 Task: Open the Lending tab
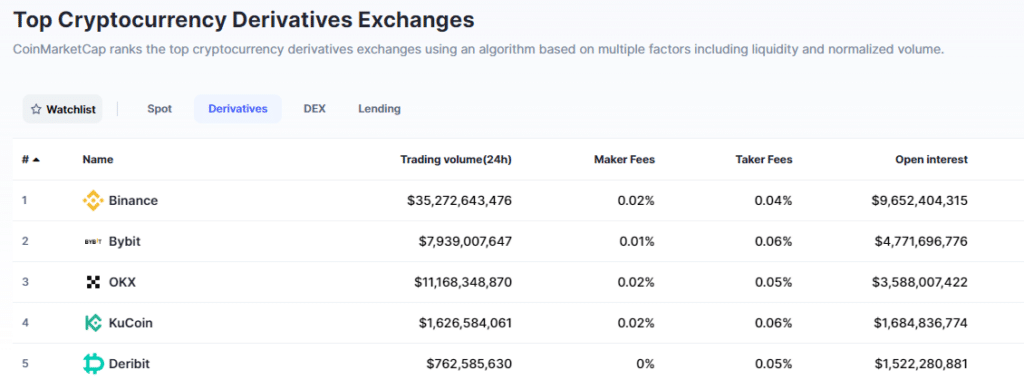(x=379, y=109)
